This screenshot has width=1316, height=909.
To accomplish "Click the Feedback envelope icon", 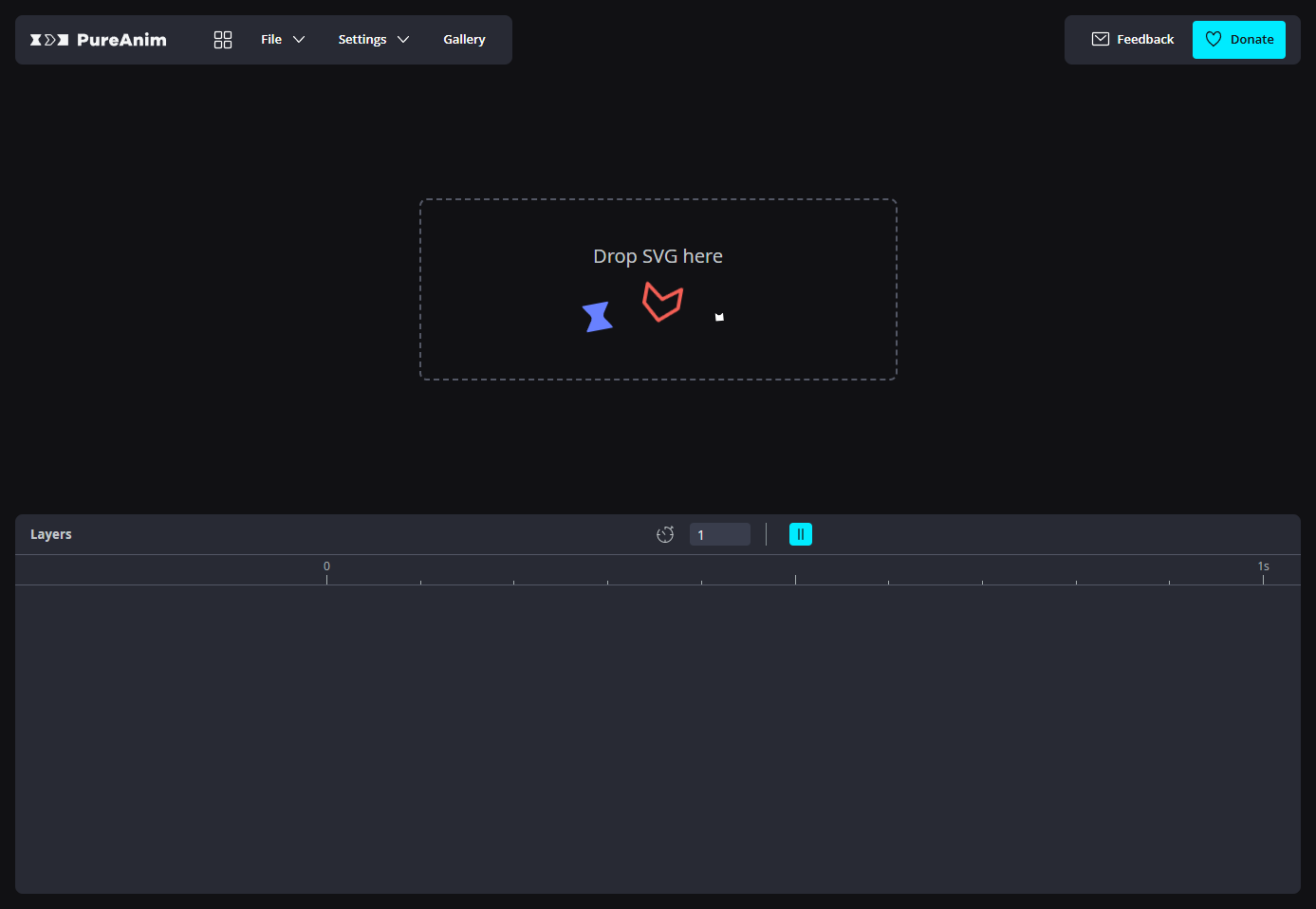I will [1101, 39].
